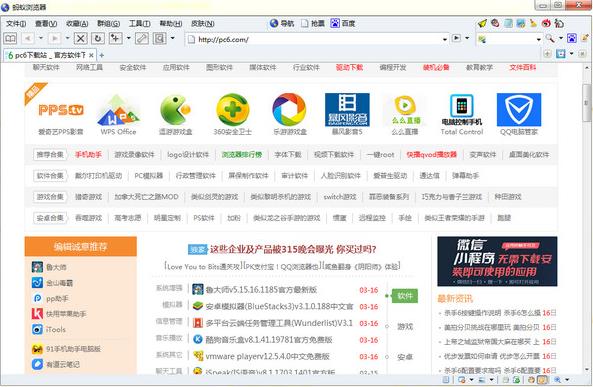Open the 百度 paw bookmark shortcut
Image resolution: width=593 pixels, height=387 pixels.
[x=343, y=23]
